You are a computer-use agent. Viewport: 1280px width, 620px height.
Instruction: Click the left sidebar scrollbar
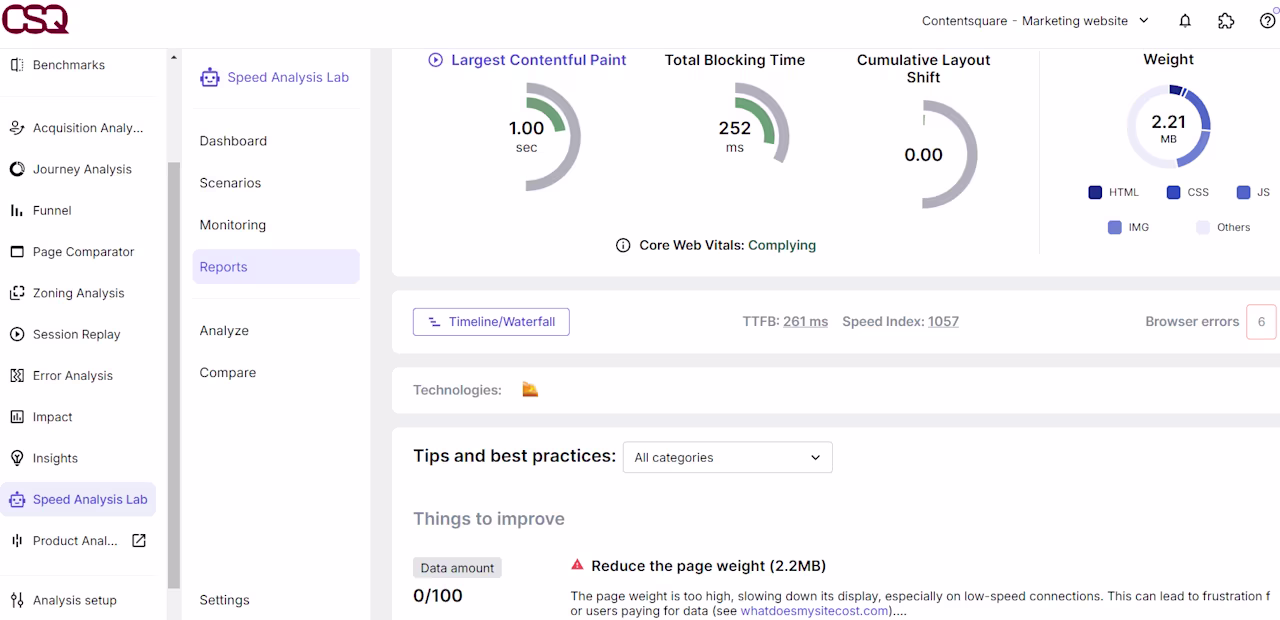[x=174, y=375]
